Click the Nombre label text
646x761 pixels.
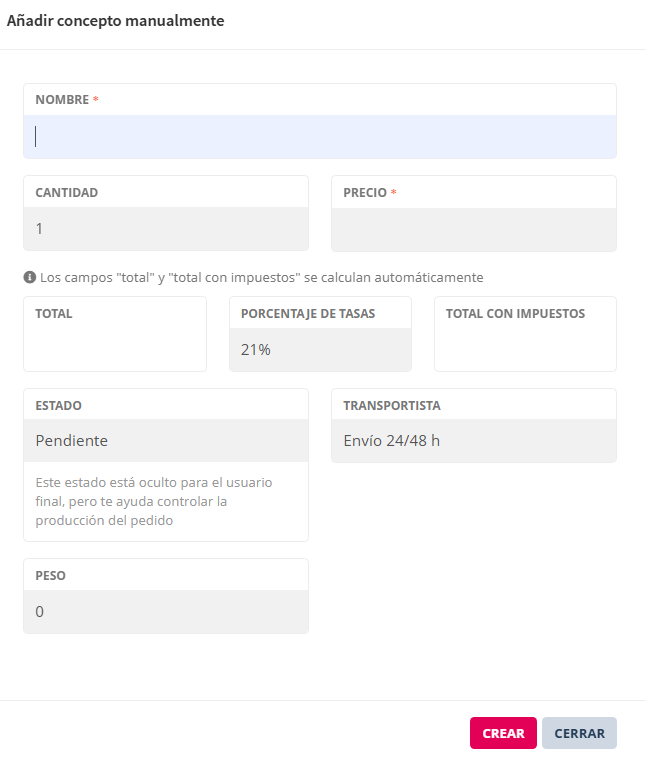click(61, 100)
